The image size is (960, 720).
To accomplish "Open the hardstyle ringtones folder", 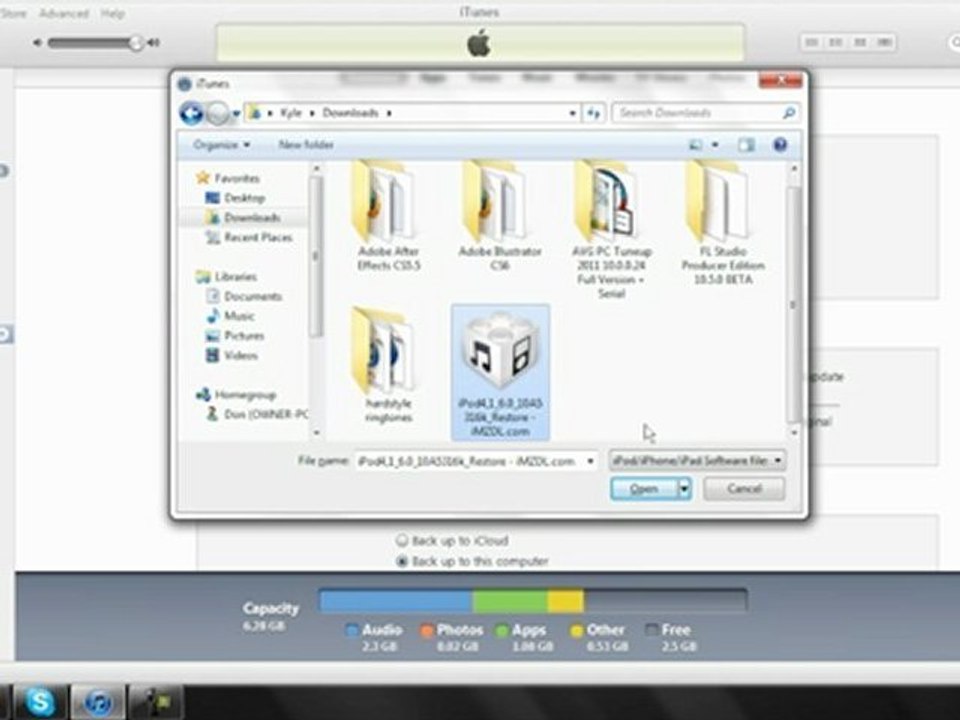I will [388, 365].
